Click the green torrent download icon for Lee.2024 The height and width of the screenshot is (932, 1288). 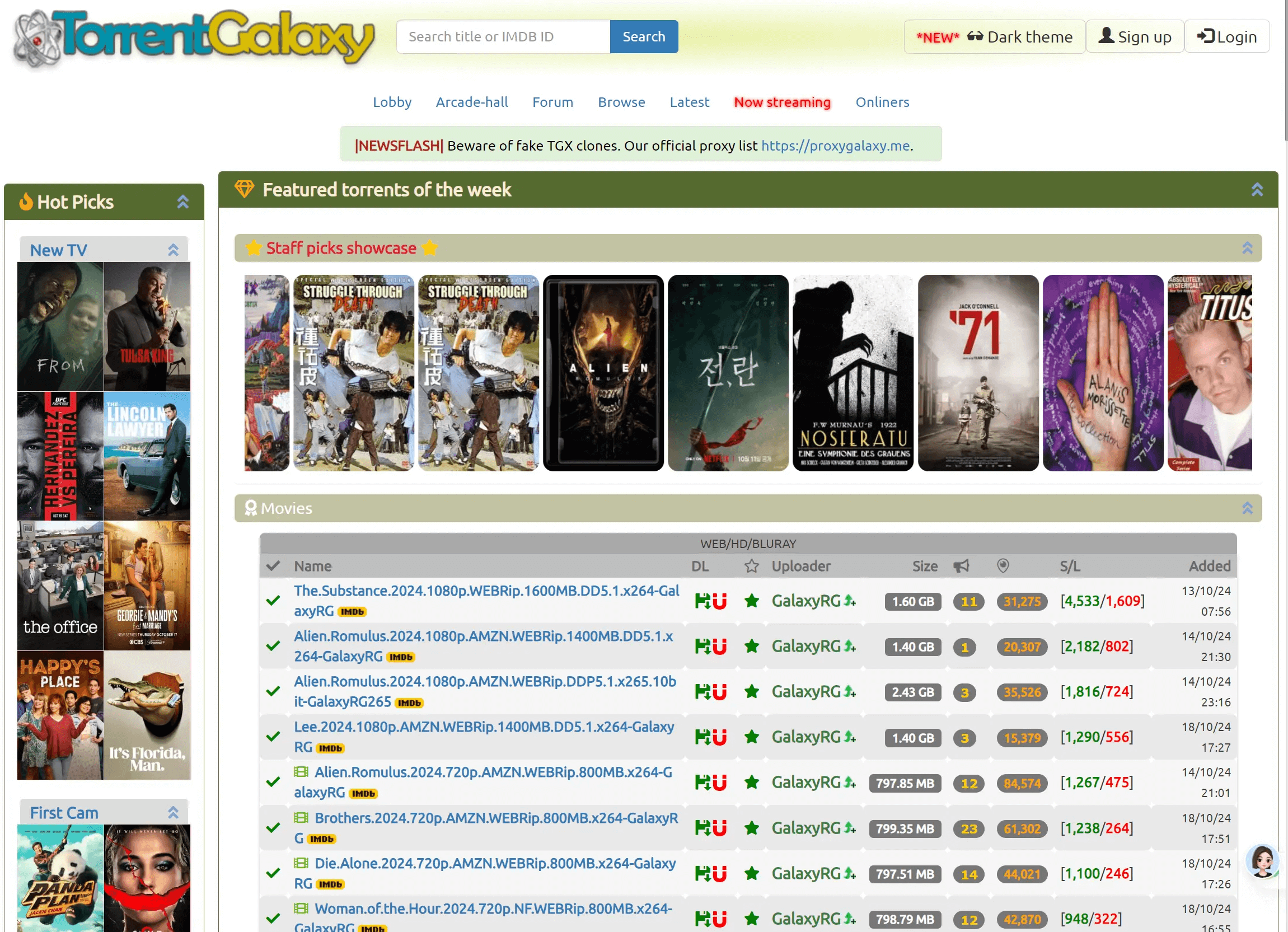(704, 737)
